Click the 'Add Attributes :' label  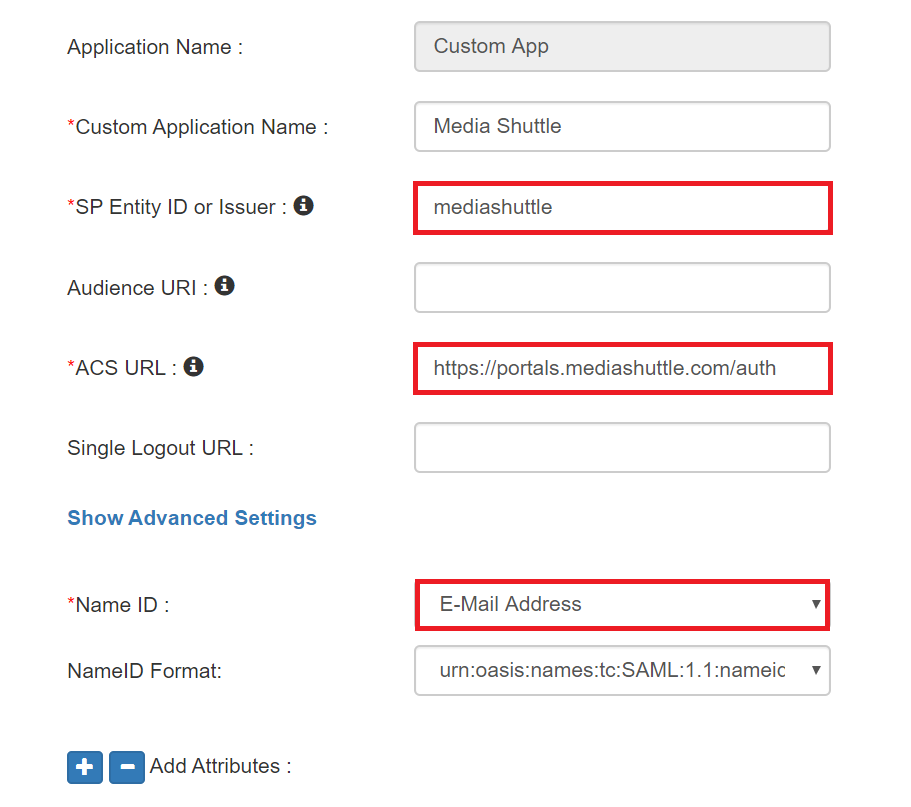(220, 766)
